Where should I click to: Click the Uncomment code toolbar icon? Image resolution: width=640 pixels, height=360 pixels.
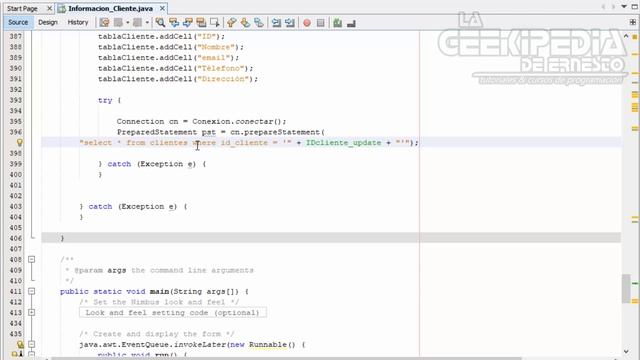point(351,24)
